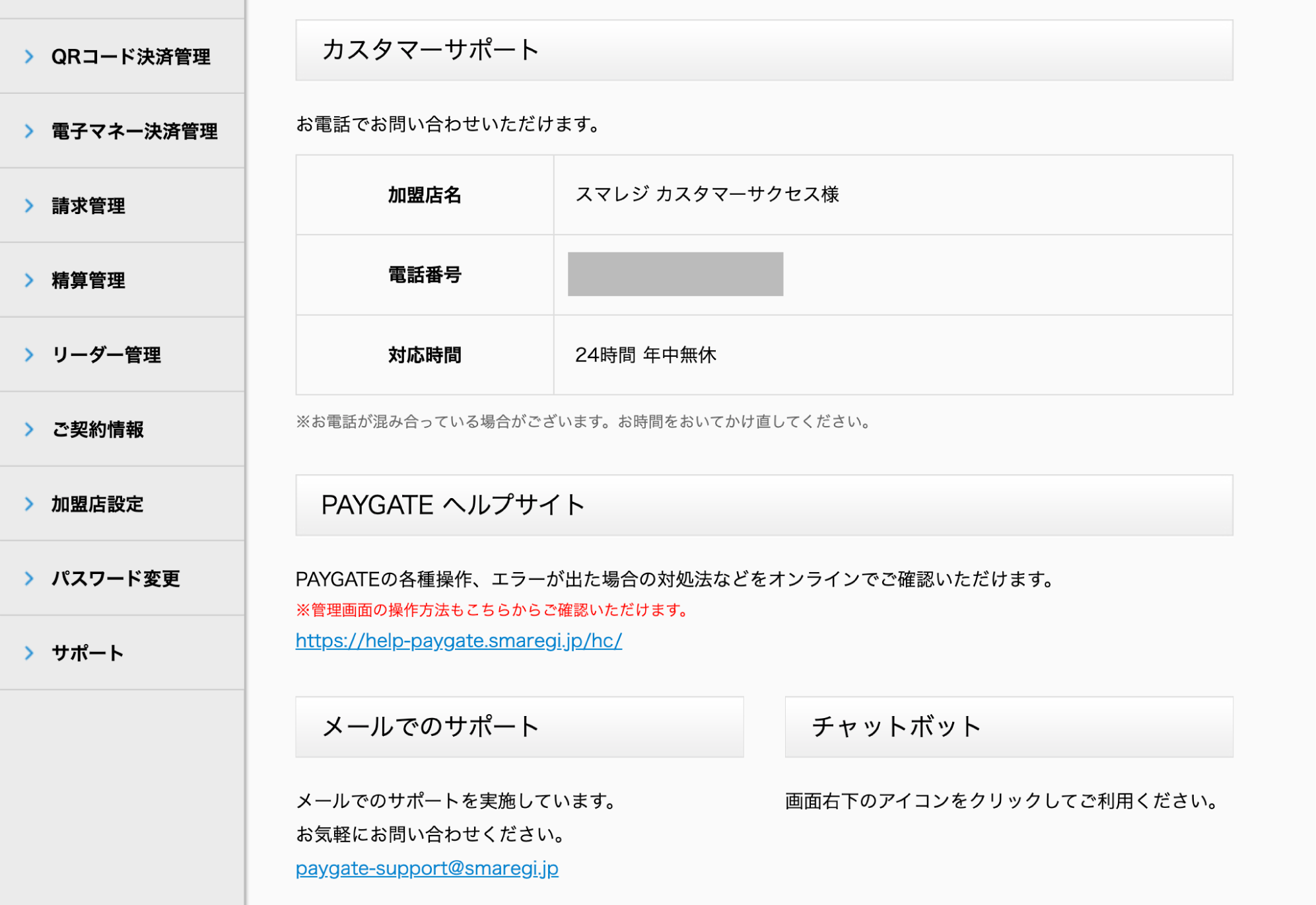This screenshot has width=1316, height=905.
Task: Click text メールでのサポートを実施しています。
Action: pyautogui.click(x=456, y=801)
